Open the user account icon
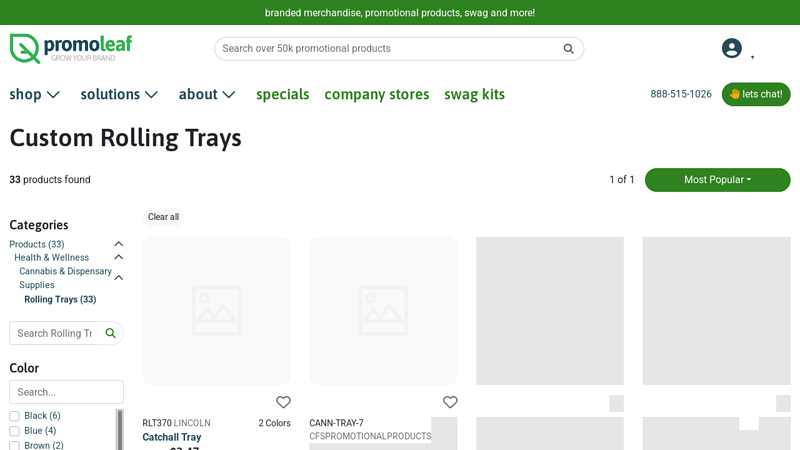 tap(732, 48)
